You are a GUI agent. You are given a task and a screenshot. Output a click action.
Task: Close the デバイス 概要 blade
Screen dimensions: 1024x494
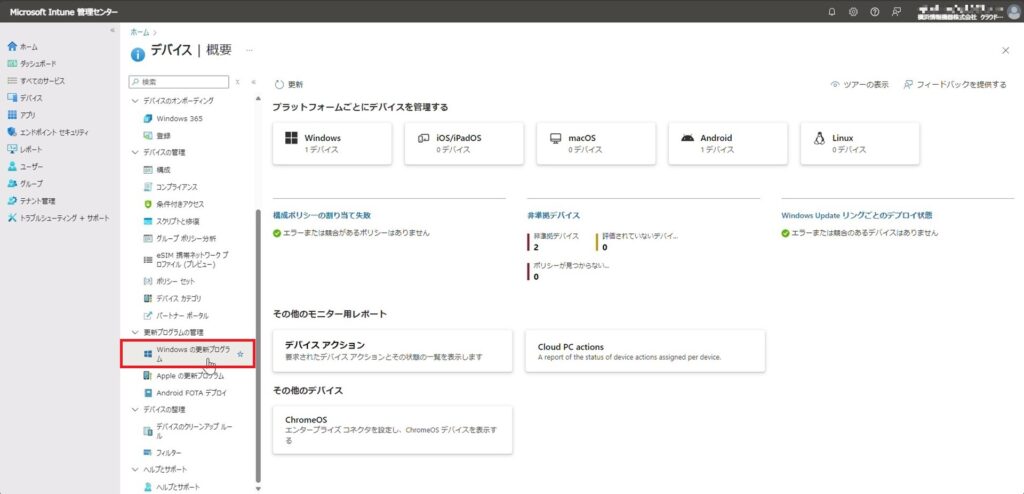pos(1006,50)
